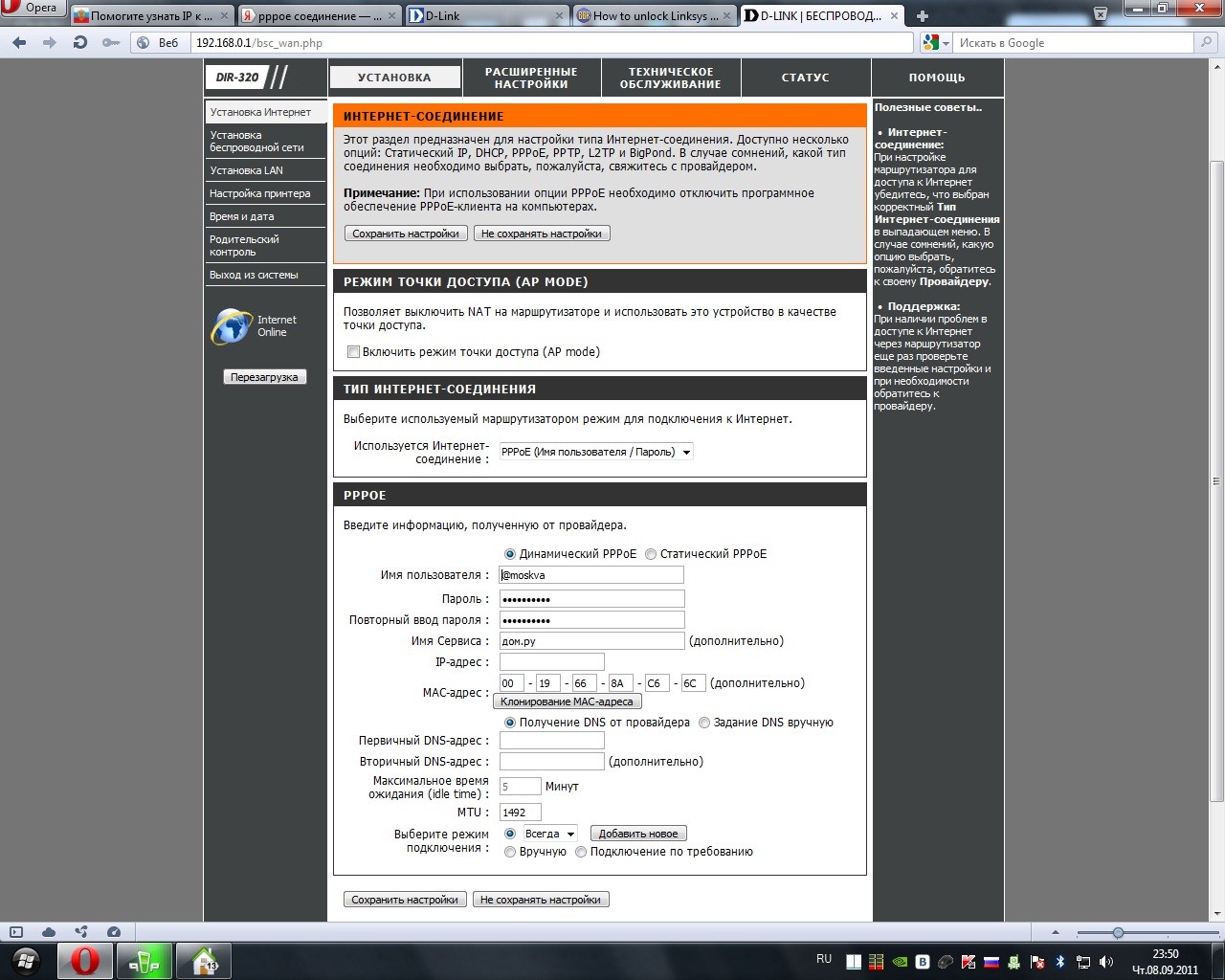
Task: Click the Russian flag tray icon
Action: [x=991, y=962]
